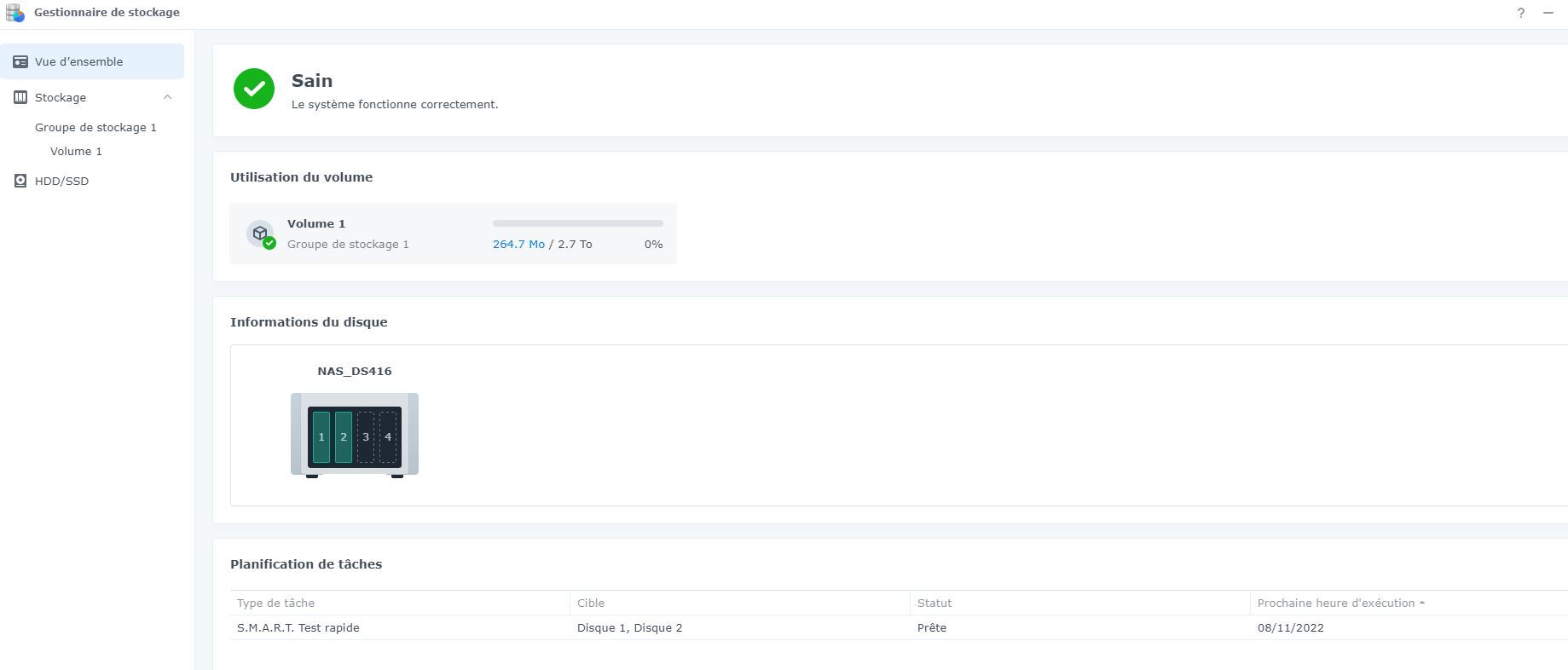Click the Statut column header

[934, 603]
